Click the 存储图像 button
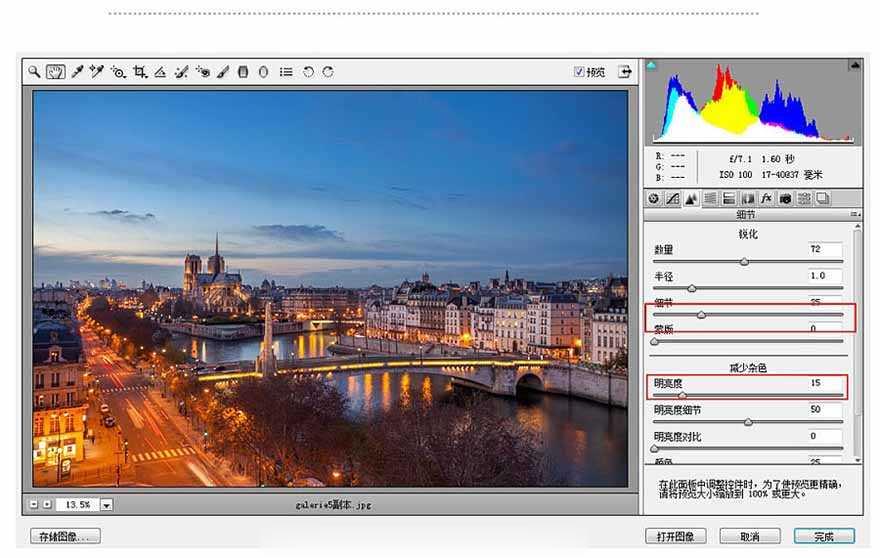The image size is (880, 558). 66,537
